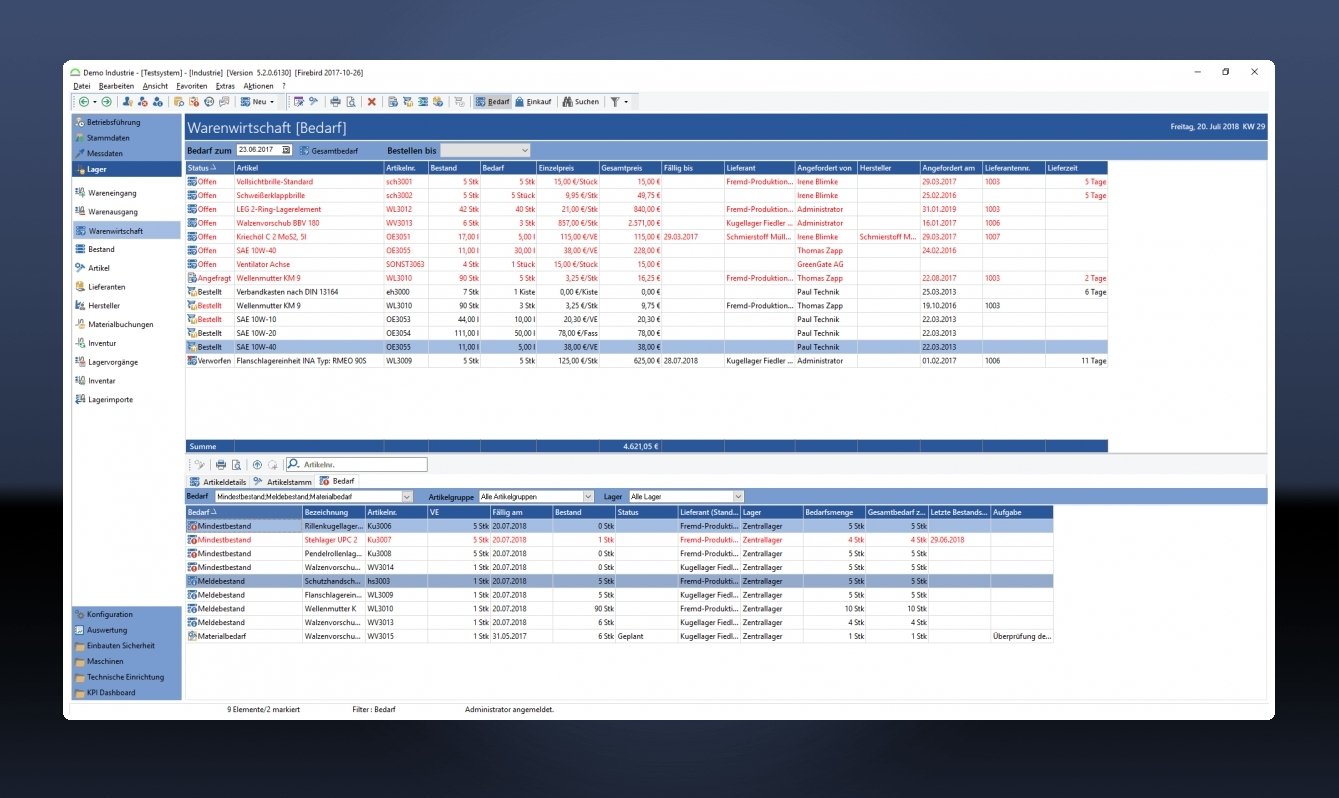Viewport: 1339px width, 798px height.
Task: Toggle the Bedarf view in the toolbar
Action: (493, 102)
